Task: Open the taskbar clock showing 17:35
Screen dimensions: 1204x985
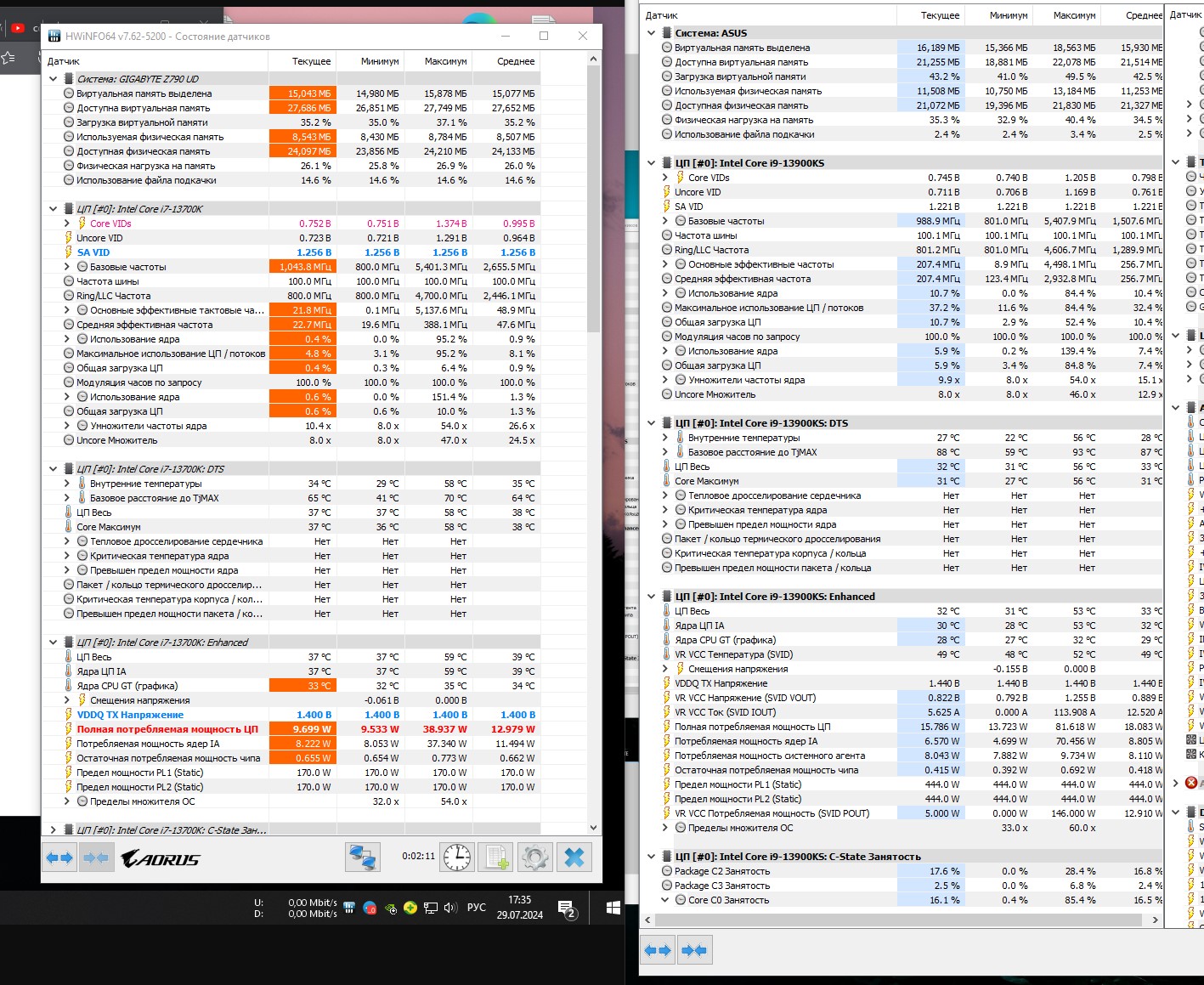Action: tap(520, 908)
